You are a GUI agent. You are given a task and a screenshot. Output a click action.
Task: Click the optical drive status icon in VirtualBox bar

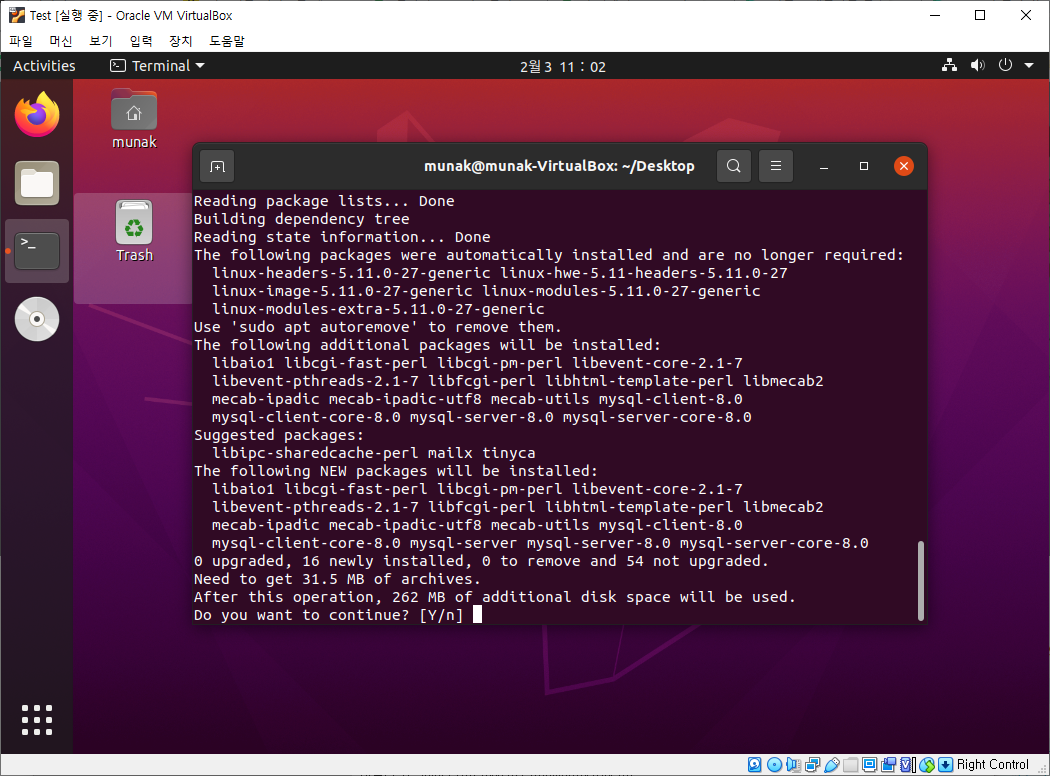point(774,764)
